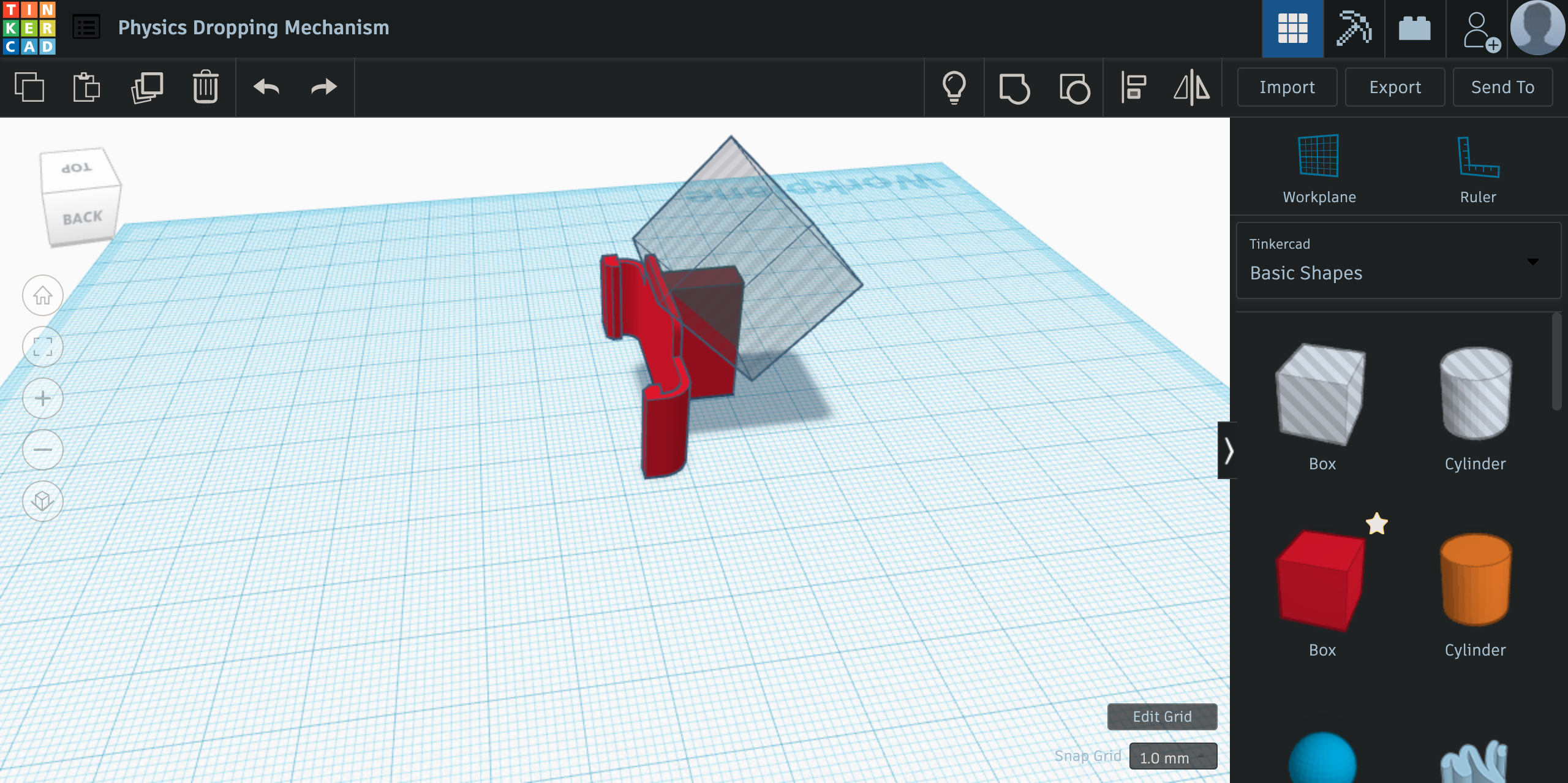The image size is (1568, 783).
Task: Click Fit all in view button
Action: coord(43,347)
